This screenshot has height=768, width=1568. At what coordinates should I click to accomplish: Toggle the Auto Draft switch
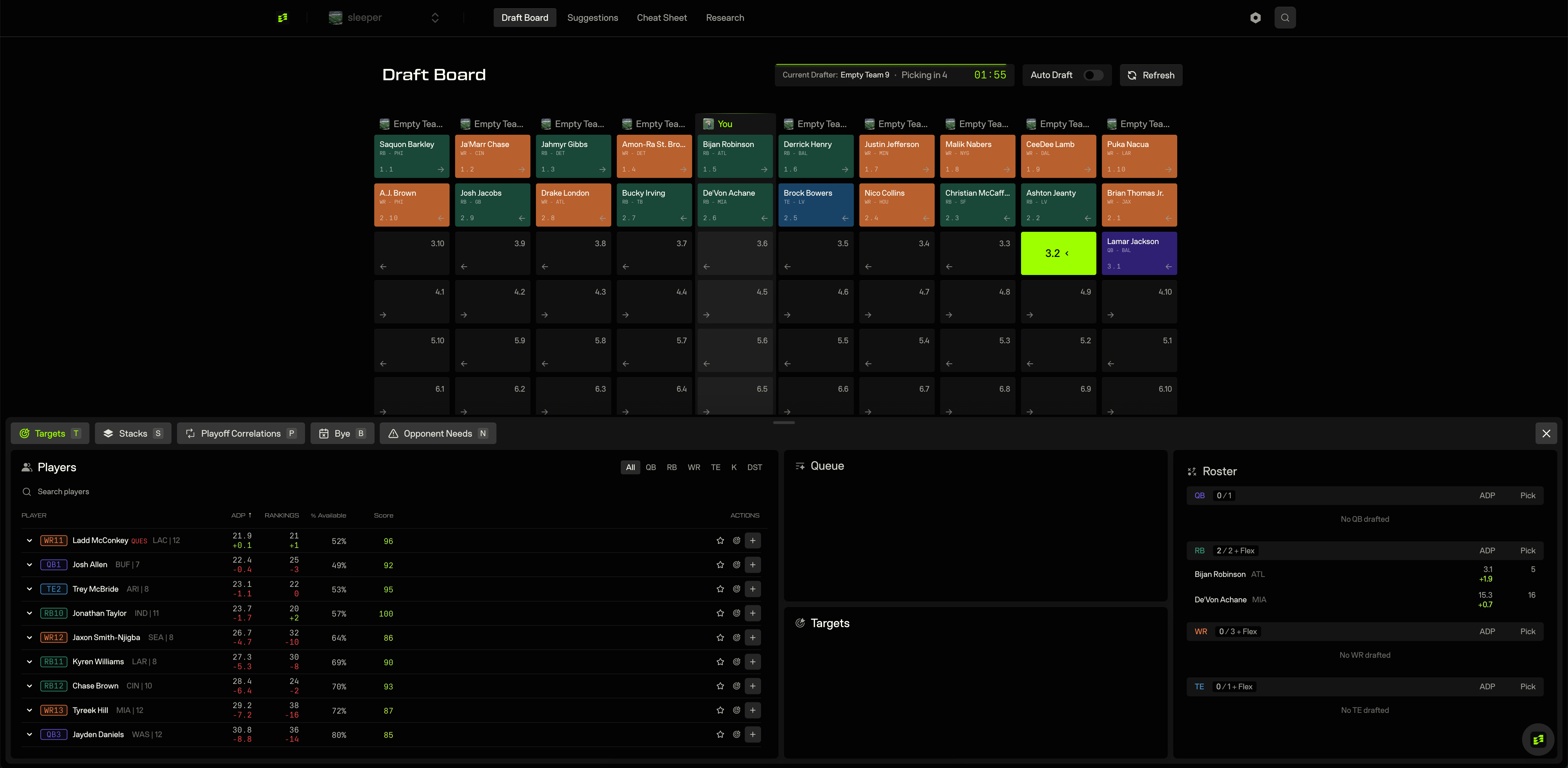1093,75
